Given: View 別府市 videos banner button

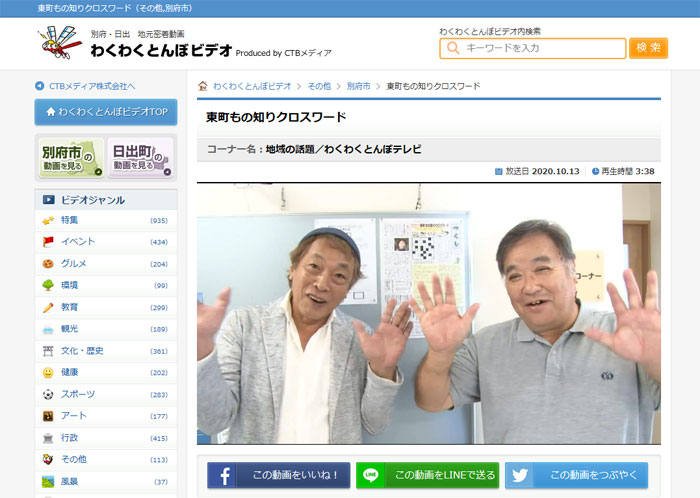Looking at the screenshot, I should (x=71, y=158).
